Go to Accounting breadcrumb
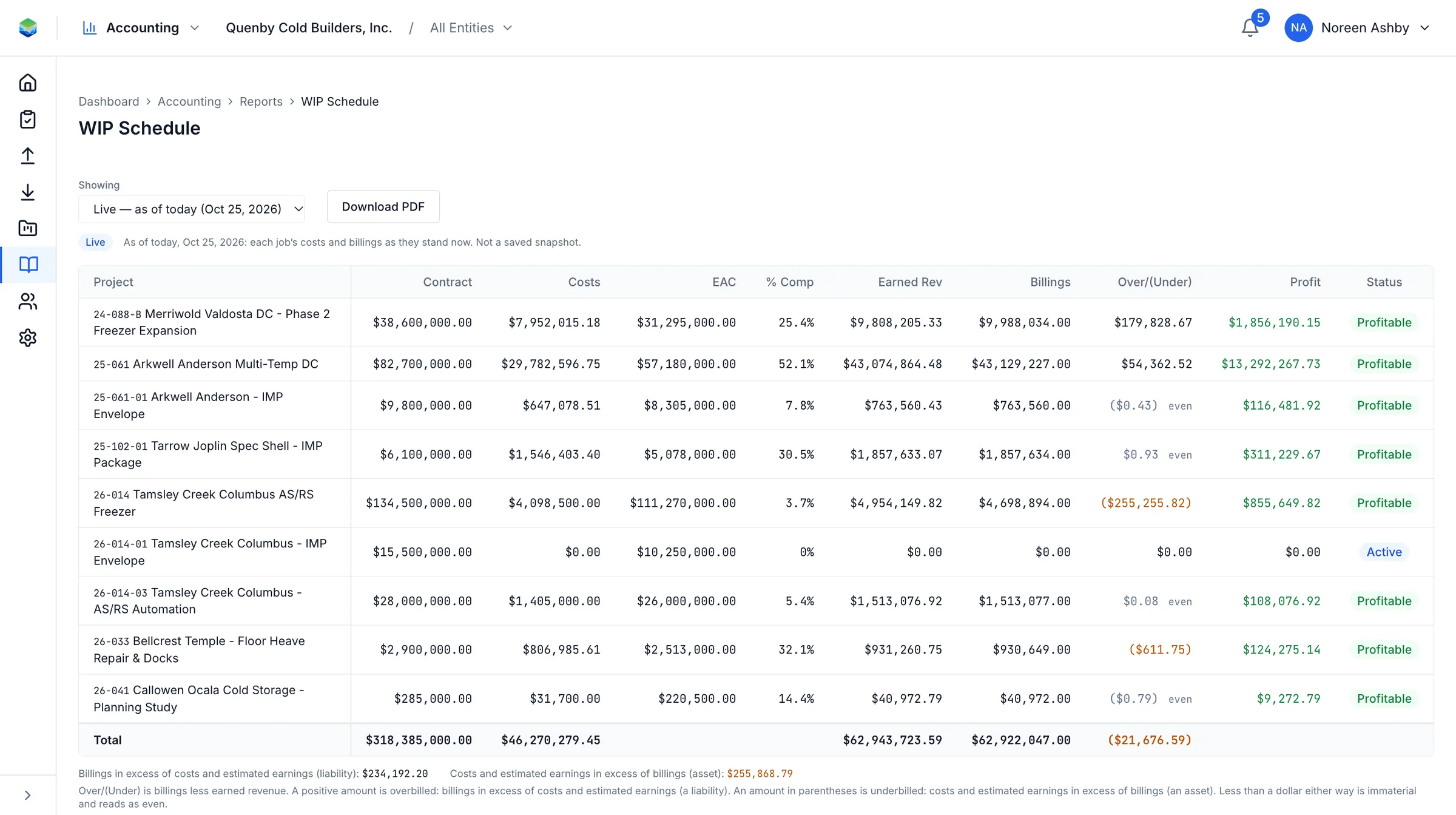Screen dimensions: 1456x815 pyautogui.click(x=189, y=101)
